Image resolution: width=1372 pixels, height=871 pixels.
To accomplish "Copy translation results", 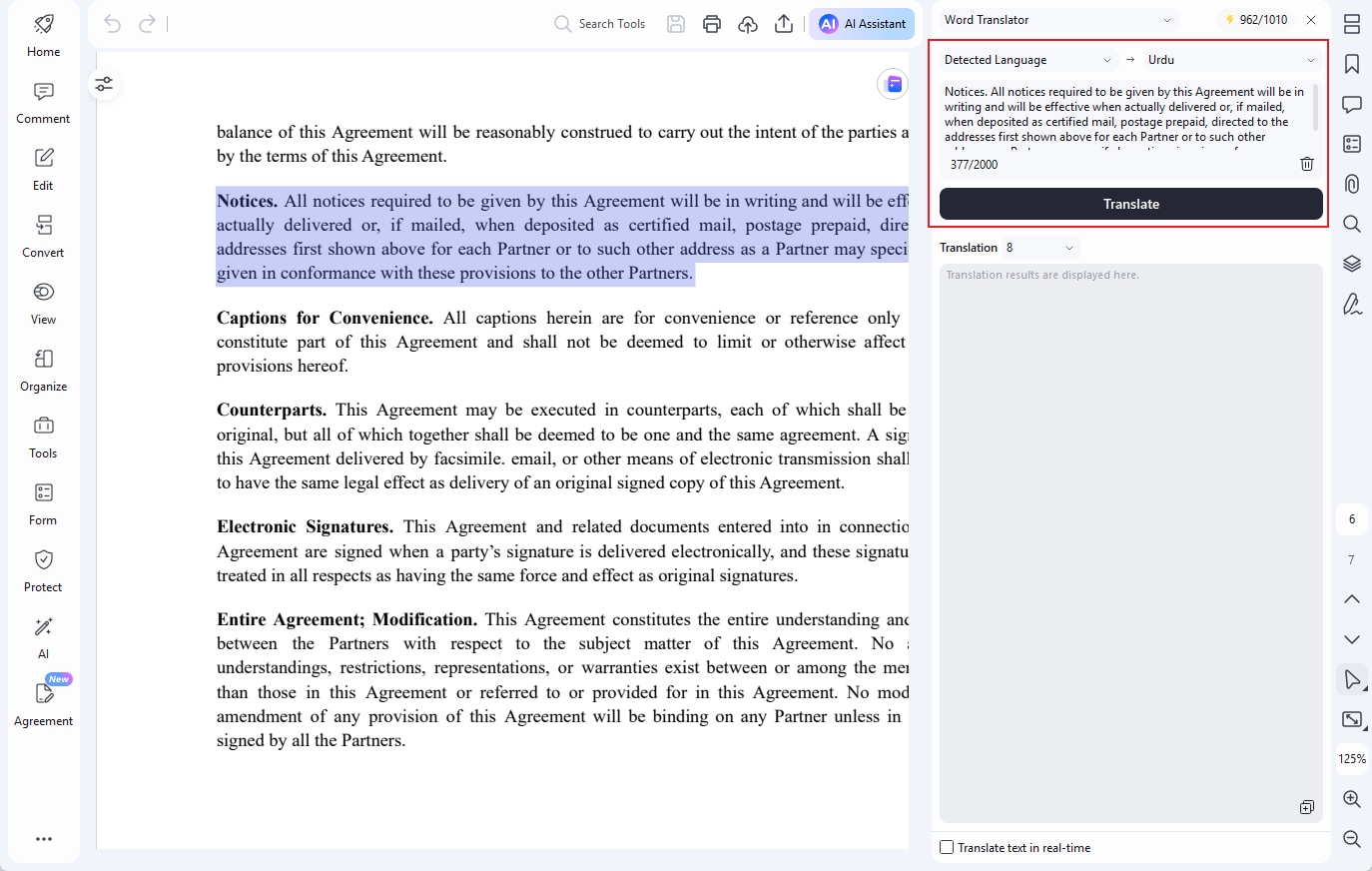I will (x=1307, y=807).
